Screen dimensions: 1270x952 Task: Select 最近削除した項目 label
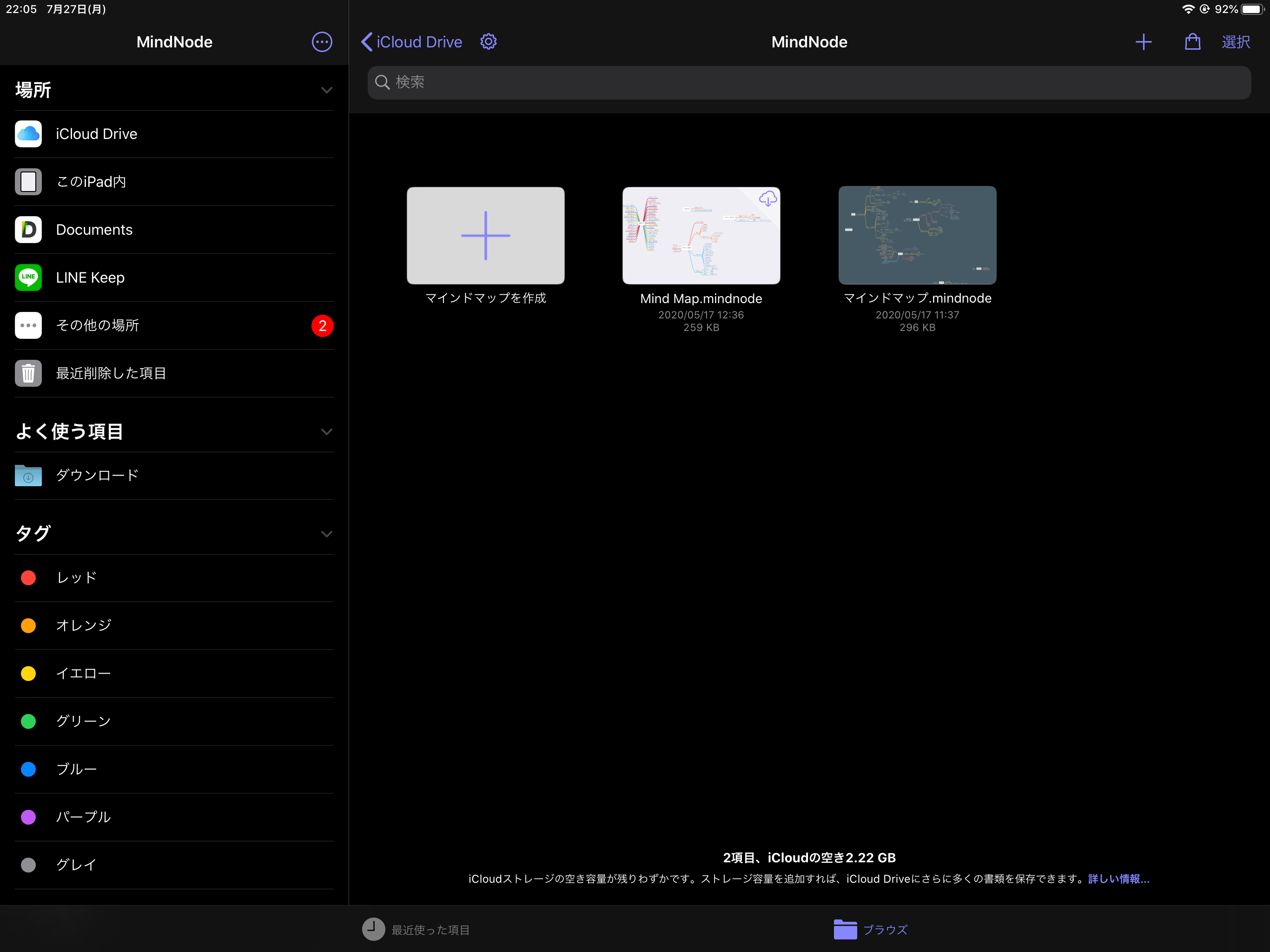pyautogui.click(x=112, y=373)
